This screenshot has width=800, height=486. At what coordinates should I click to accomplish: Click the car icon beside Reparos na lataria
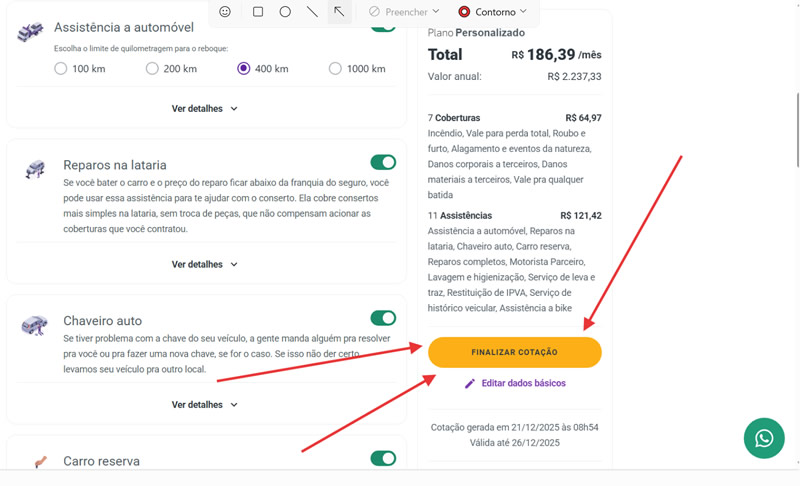35,169
